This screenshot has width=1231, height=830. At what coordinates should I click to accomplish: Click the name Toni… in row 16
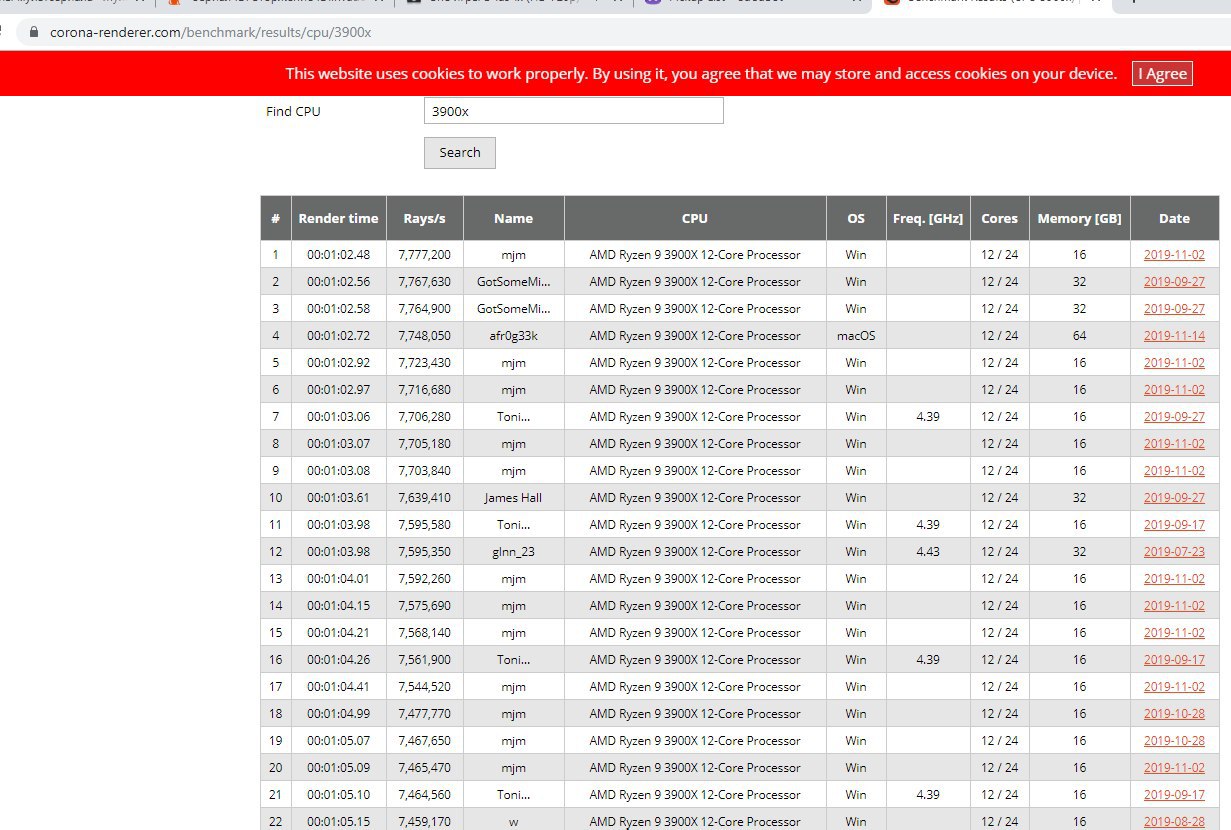(514, 660)
